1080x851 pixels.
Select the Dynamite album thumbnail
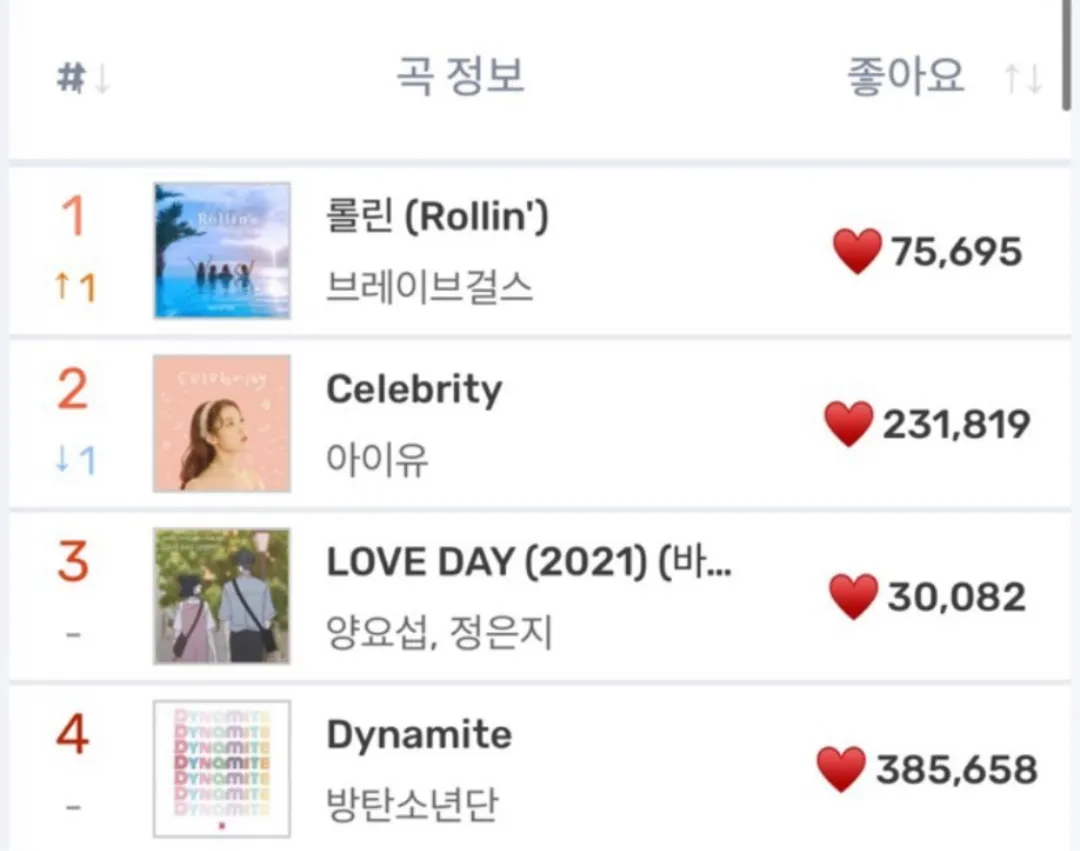(222, 769)
